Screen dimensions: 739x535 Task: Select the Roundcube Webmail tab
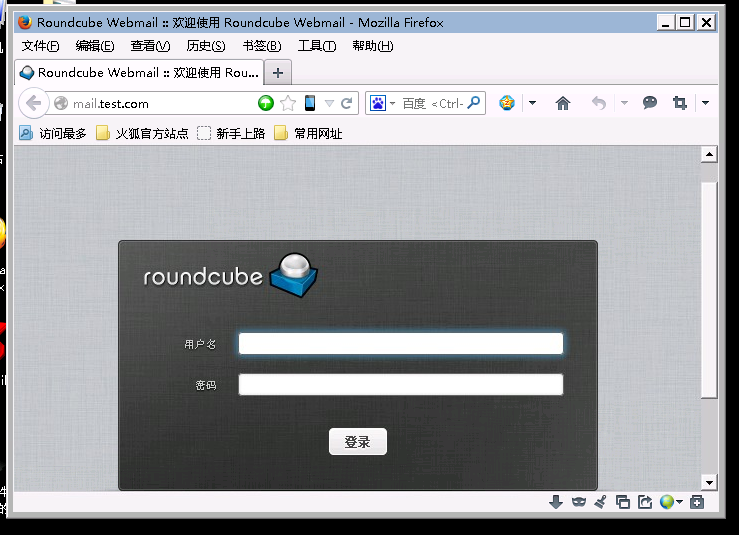139,73
